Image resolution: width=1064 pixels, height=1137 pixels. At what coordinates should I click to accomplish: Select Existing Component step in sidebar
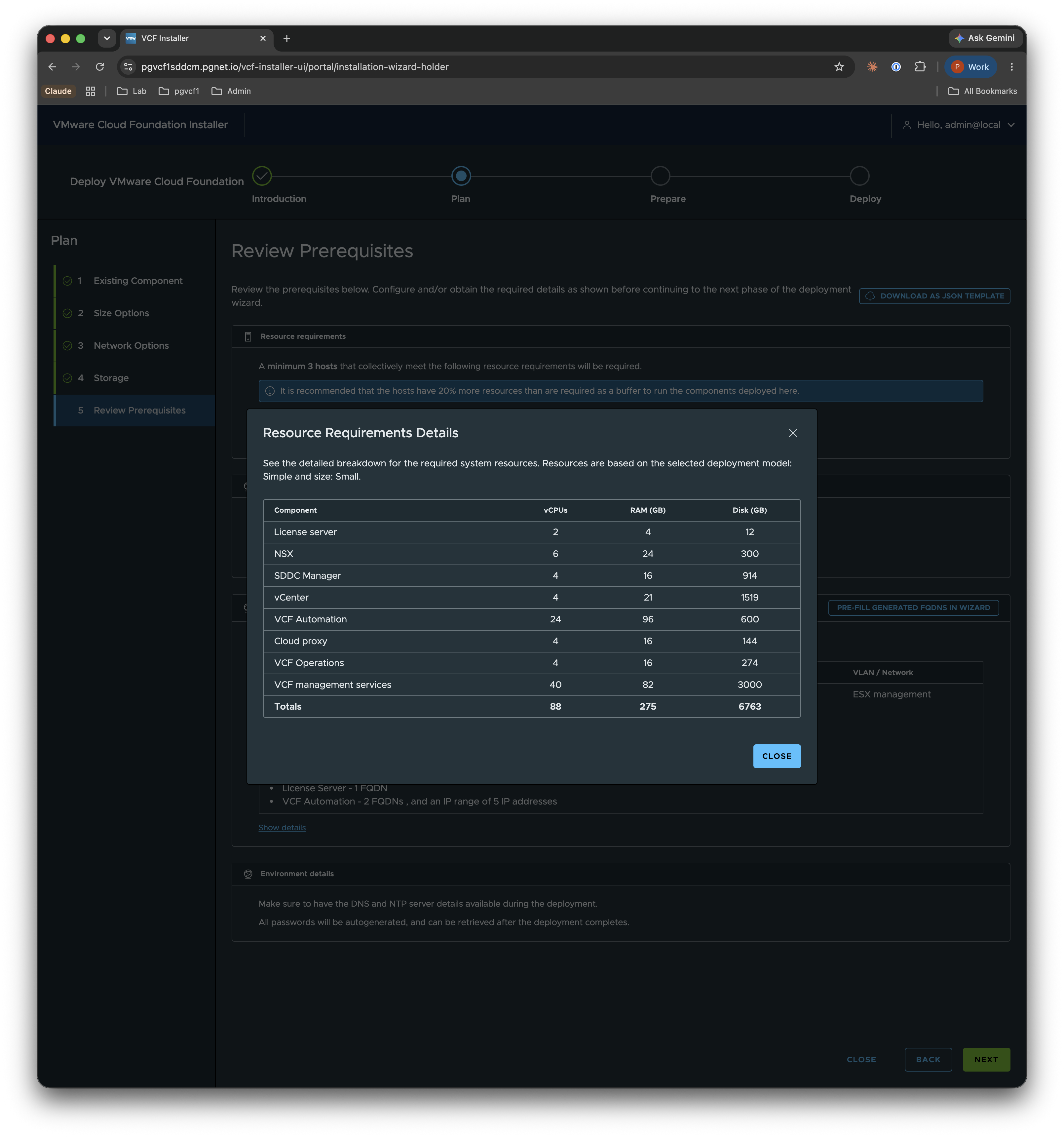135,281
